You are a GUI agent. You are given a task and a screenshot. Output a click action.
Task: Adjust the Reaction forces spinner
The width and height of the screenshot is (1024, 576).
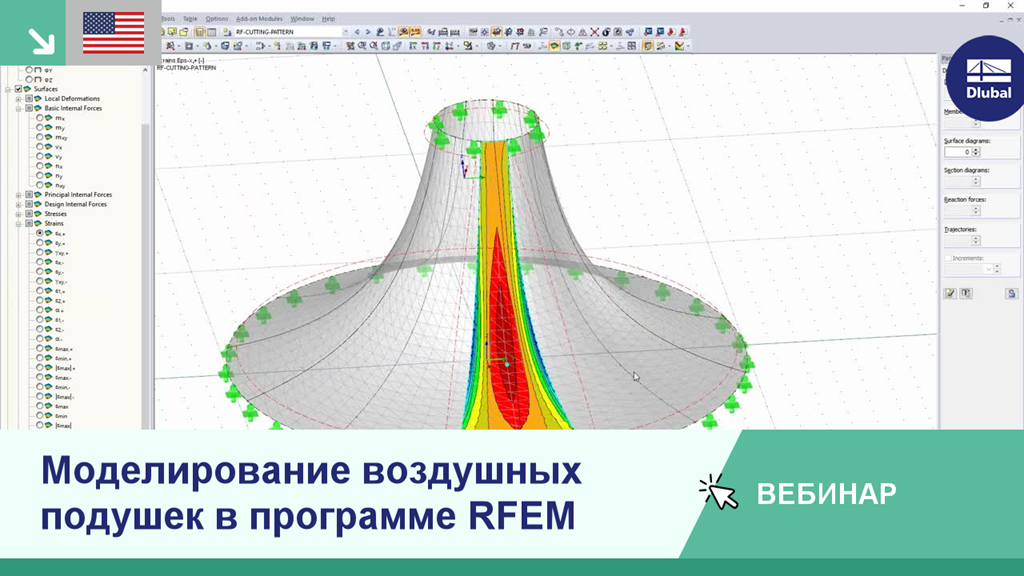click(x=976, y=210)
